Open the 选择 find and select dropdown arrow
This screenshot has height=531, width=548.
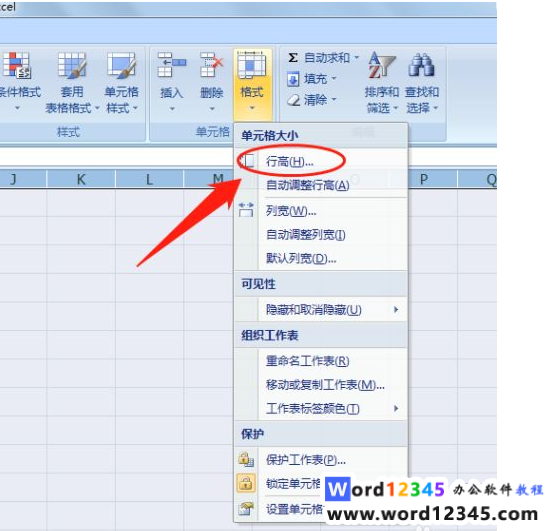point(435,108)
